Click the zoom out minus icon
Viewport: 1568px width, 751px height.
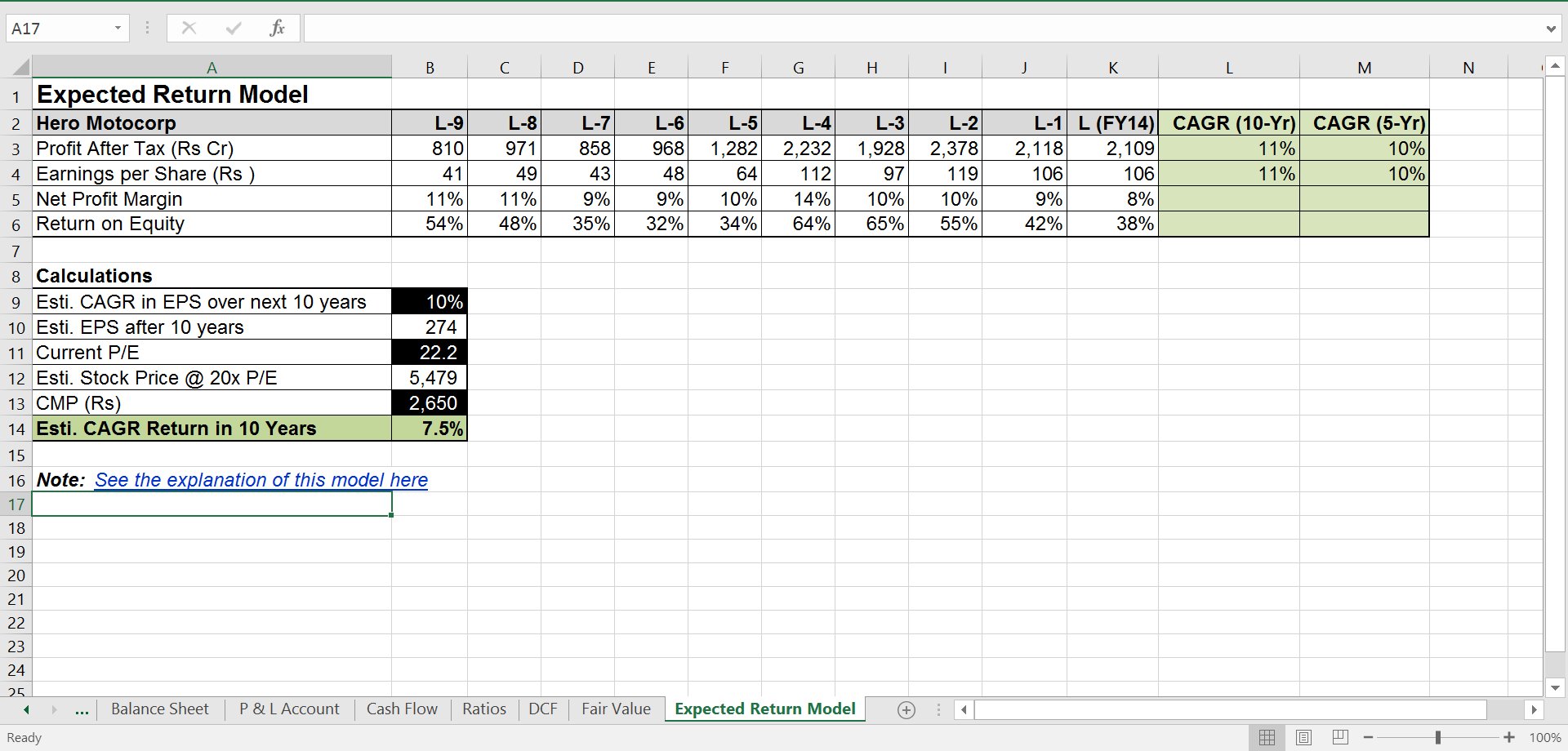tap(1369, 737)
